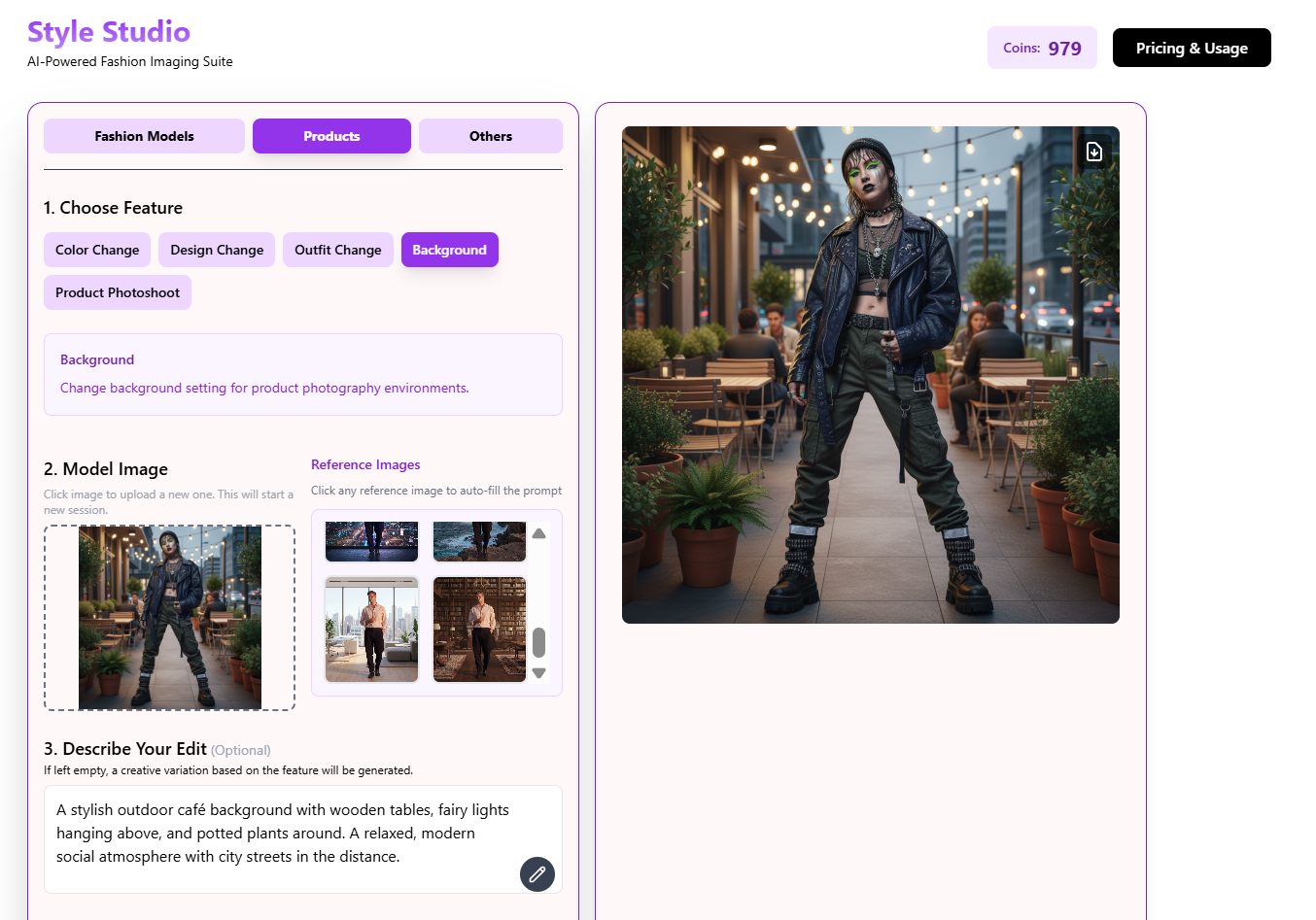Choose the Outfit Change feature

337,250
